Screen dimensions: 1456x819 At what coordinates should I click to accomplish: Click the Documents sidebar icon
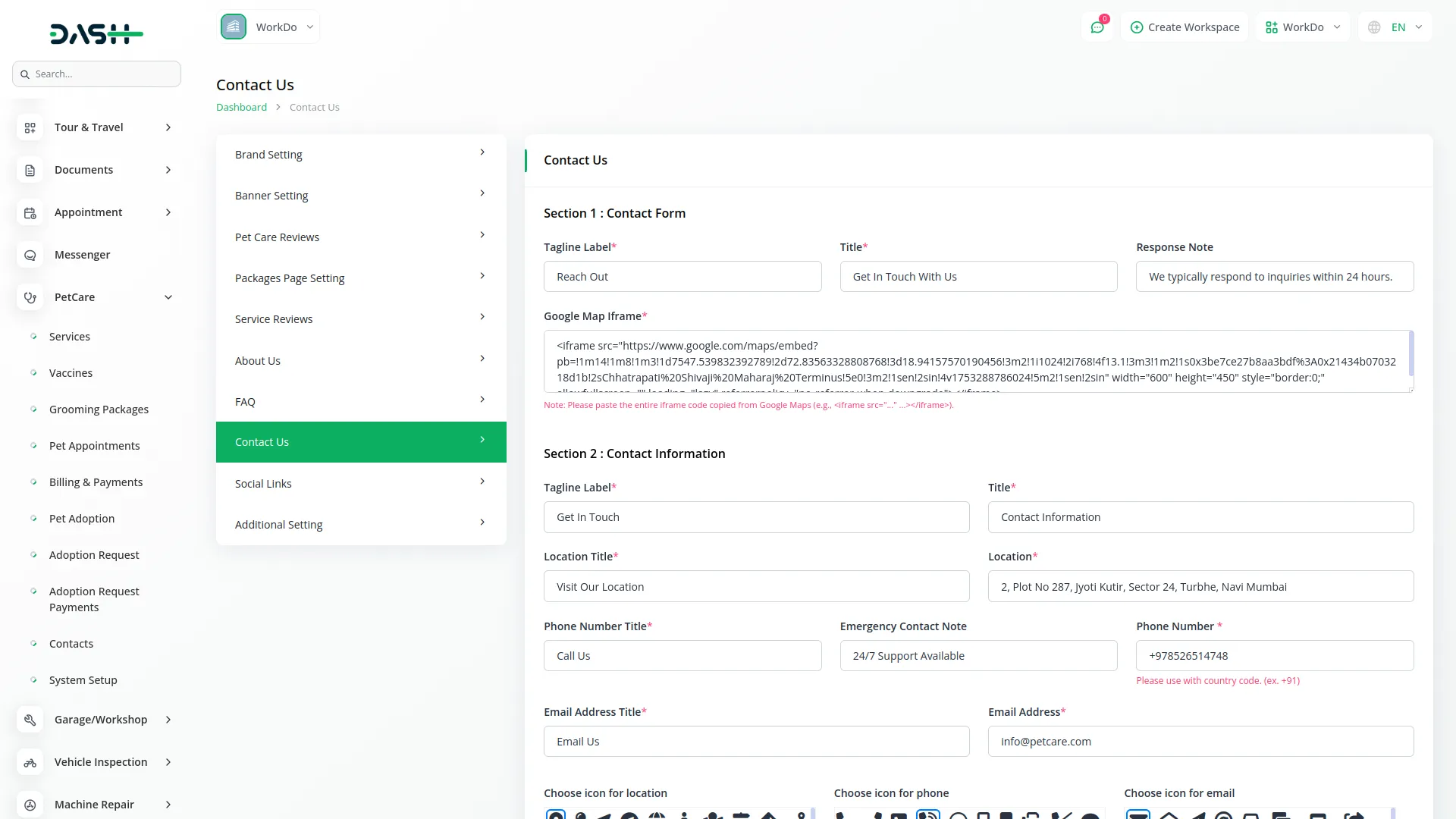point(30,171)
